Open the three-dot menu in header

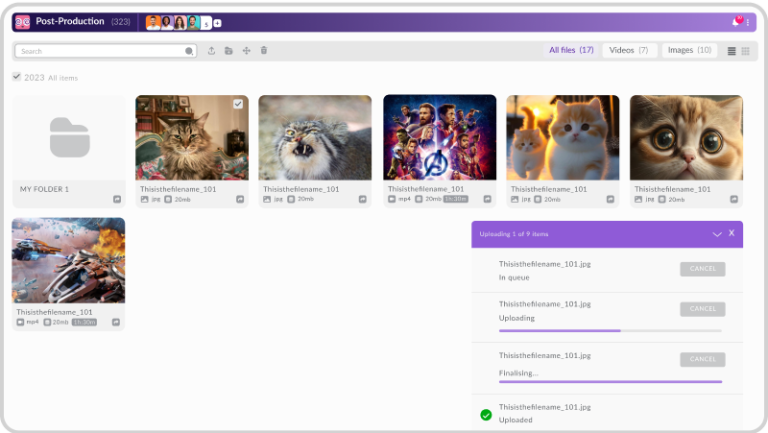pos(748,22)
